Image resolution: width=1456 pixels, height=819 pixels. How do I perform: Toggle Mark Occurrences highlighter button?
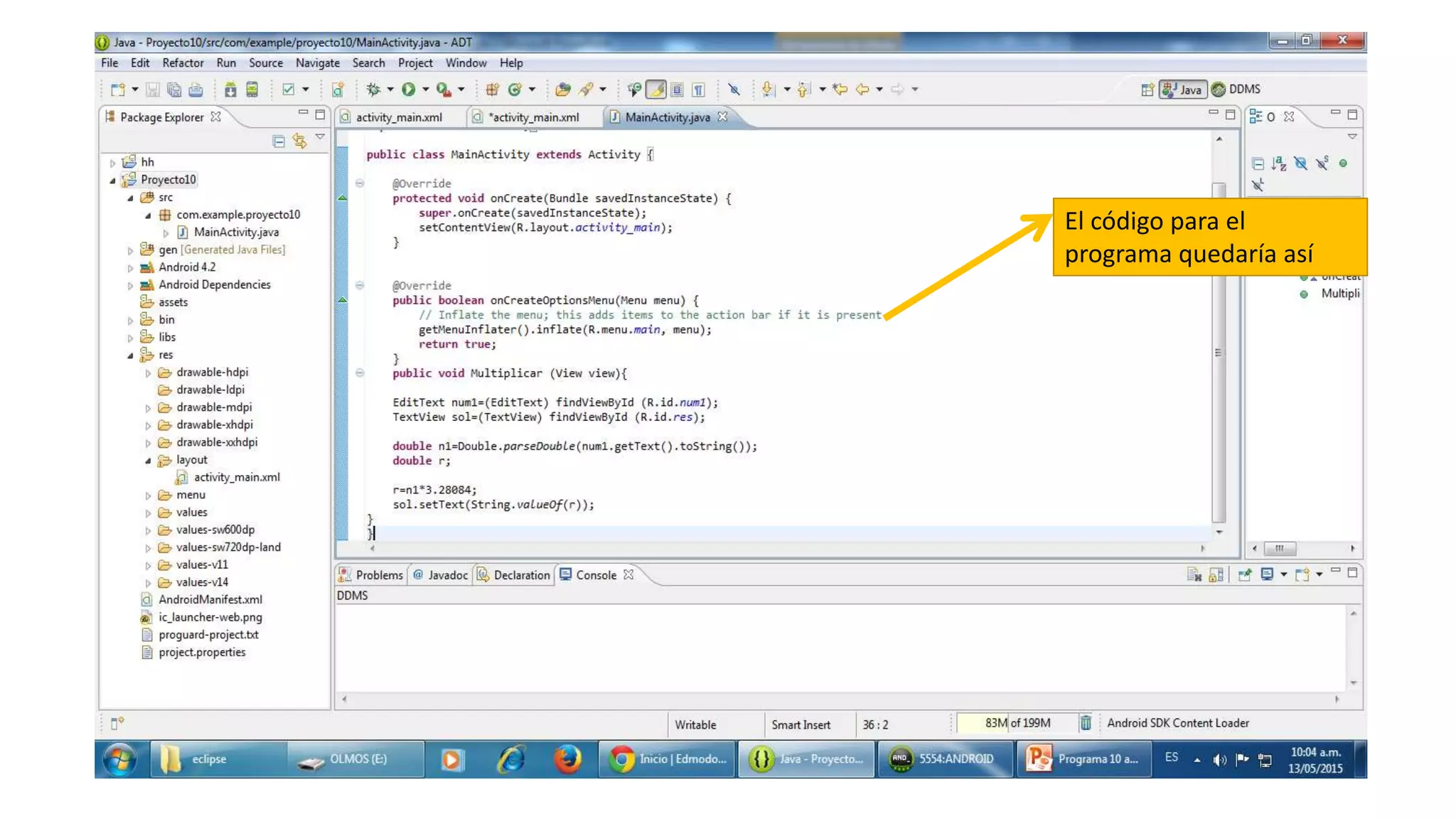(656, 89)
